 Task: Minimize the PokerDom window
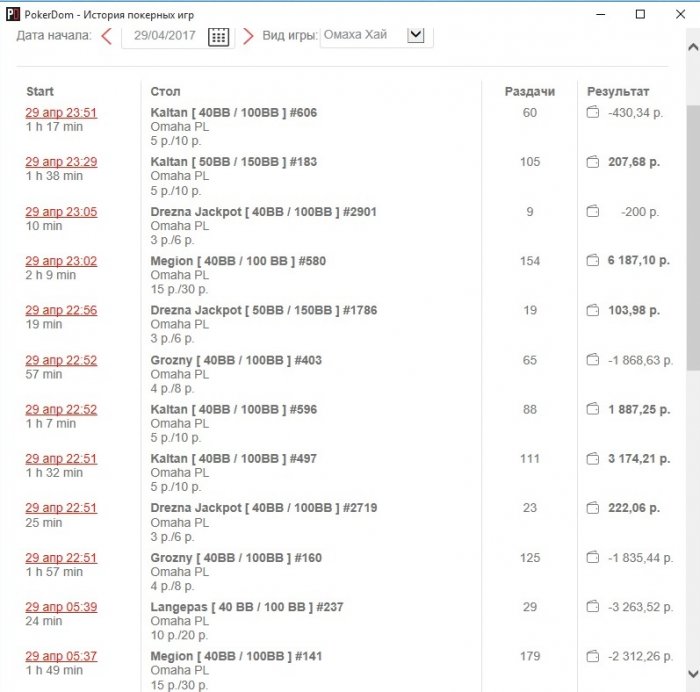click(601, 14)
